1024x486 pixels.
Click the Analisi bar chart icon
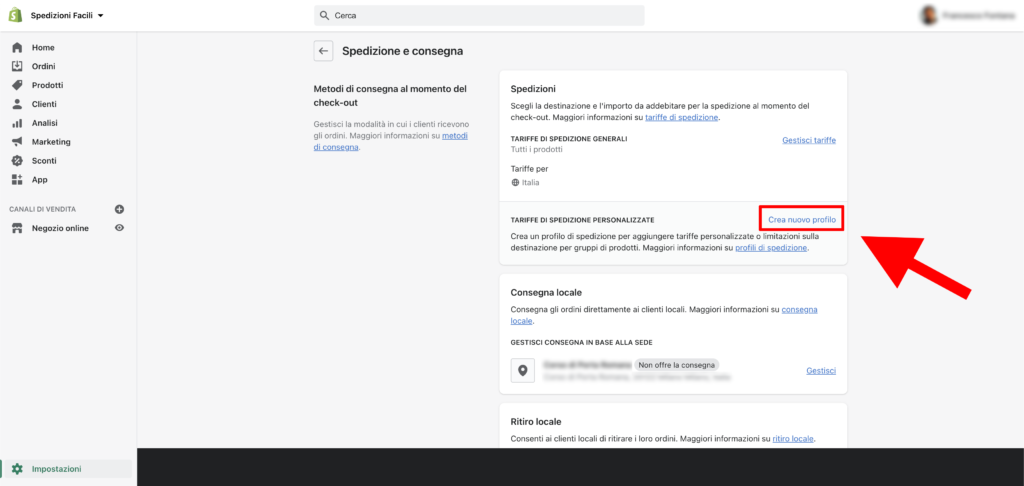(18, 123)
